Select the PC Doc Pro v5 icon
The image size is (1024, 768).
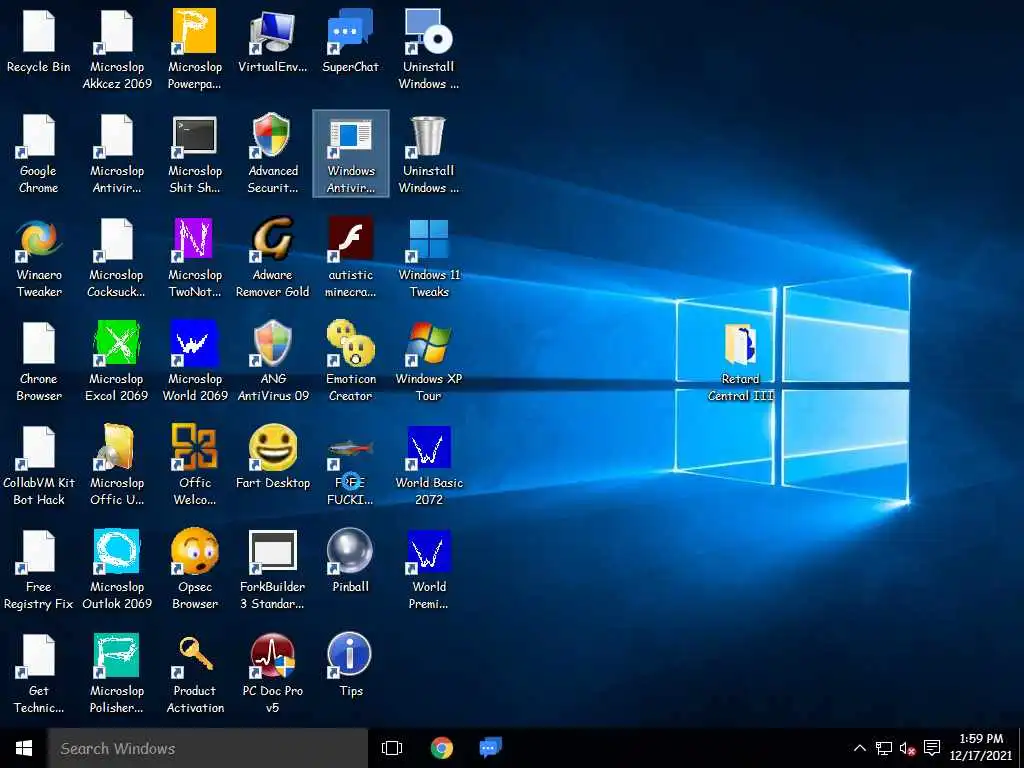pos(272,655)
